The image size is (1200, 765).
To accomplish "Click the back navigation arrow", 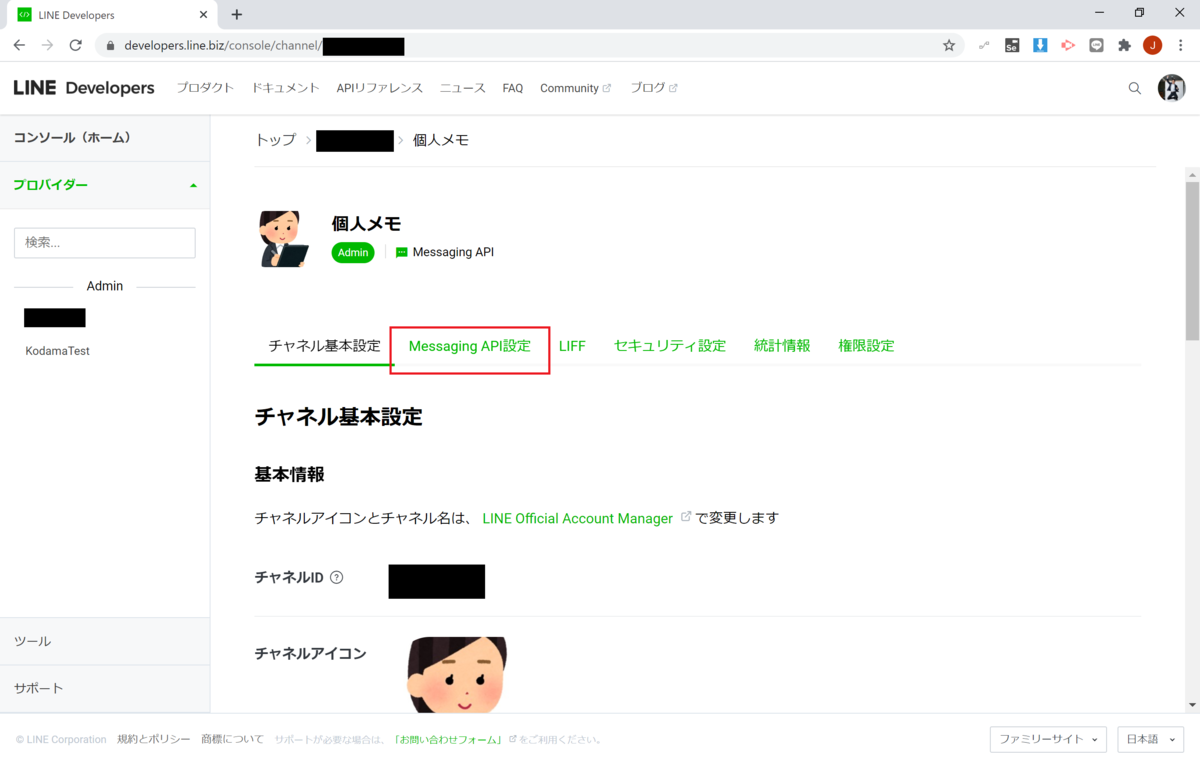I will click(18, 46).
